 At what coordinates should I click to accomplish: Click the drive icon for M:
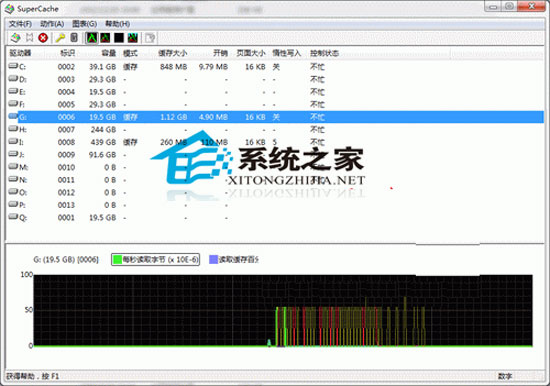[13, 167]
